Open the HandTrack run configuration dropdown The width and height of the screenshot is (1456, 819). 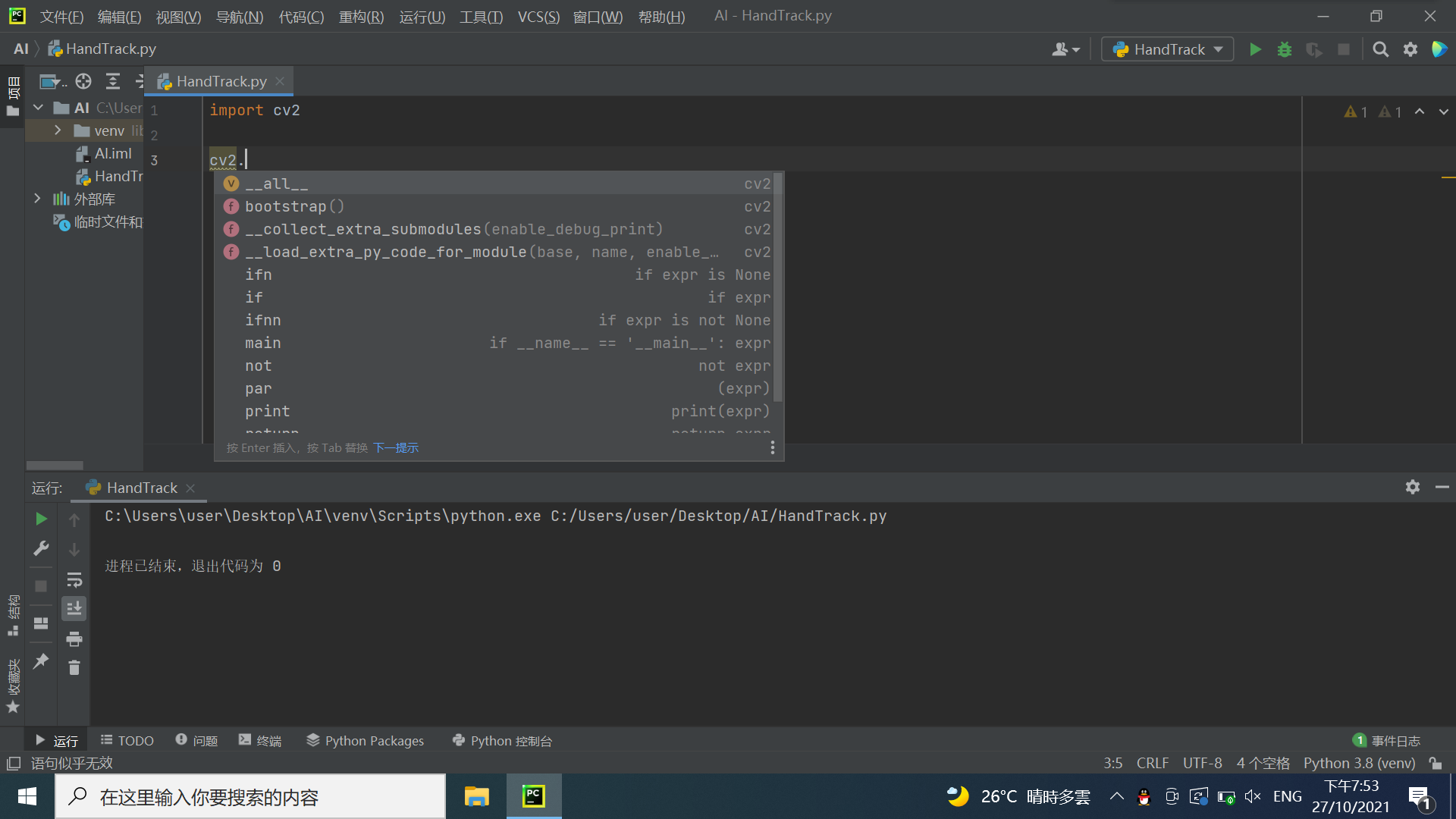pyautogui.click(x=1167, y=49)
